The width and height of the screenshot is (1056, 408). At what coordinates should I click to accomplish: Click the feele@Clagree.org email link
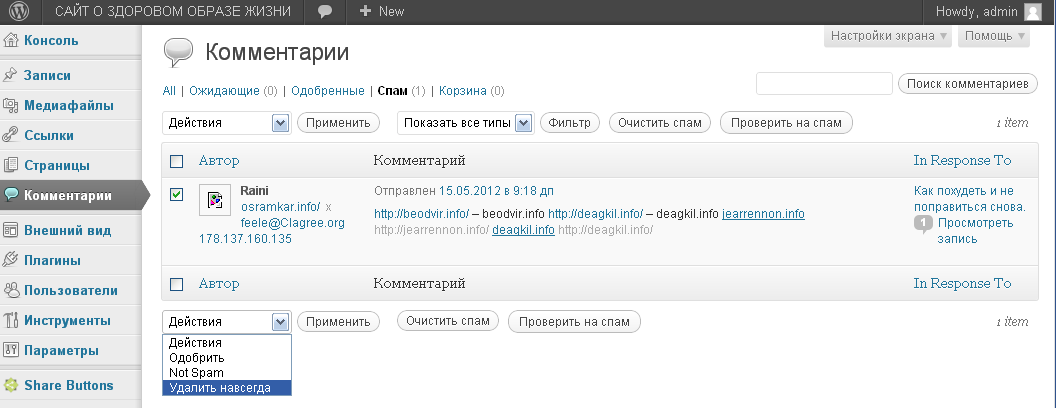(x=292, y=223)
